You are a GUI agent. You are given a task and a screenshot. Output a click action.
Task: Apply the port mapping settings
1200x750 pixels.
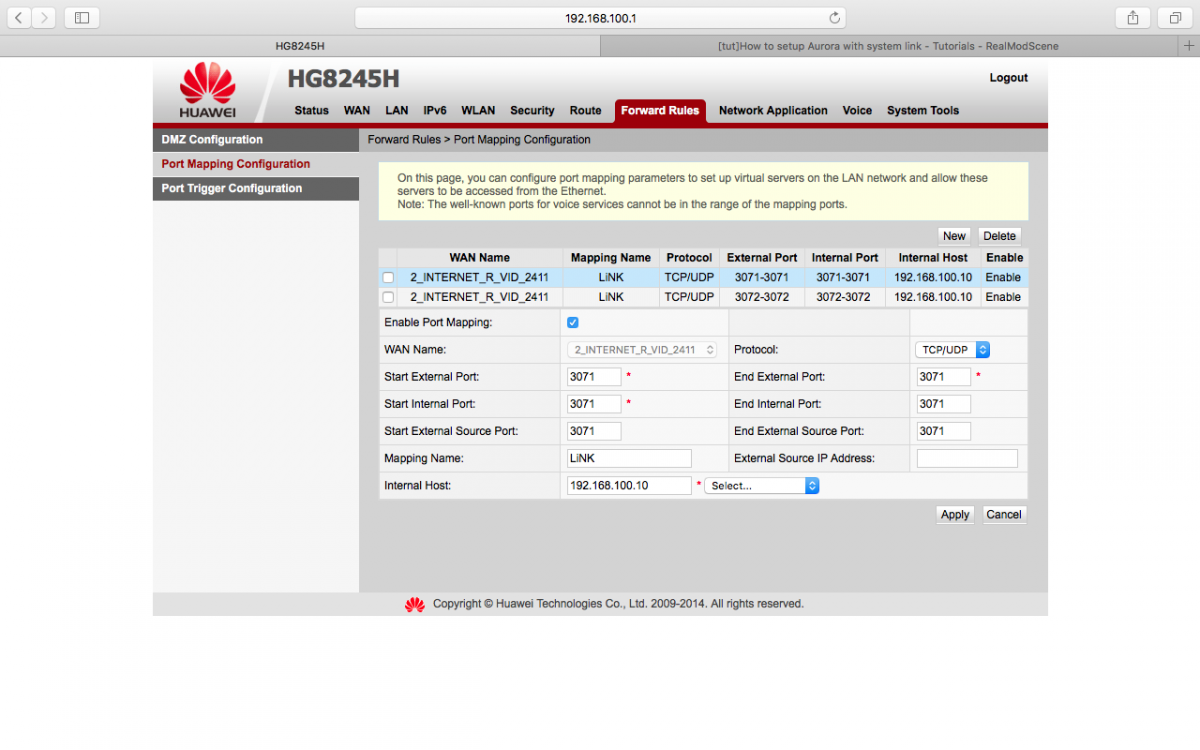pyautogui.click(x=955, y=514)
